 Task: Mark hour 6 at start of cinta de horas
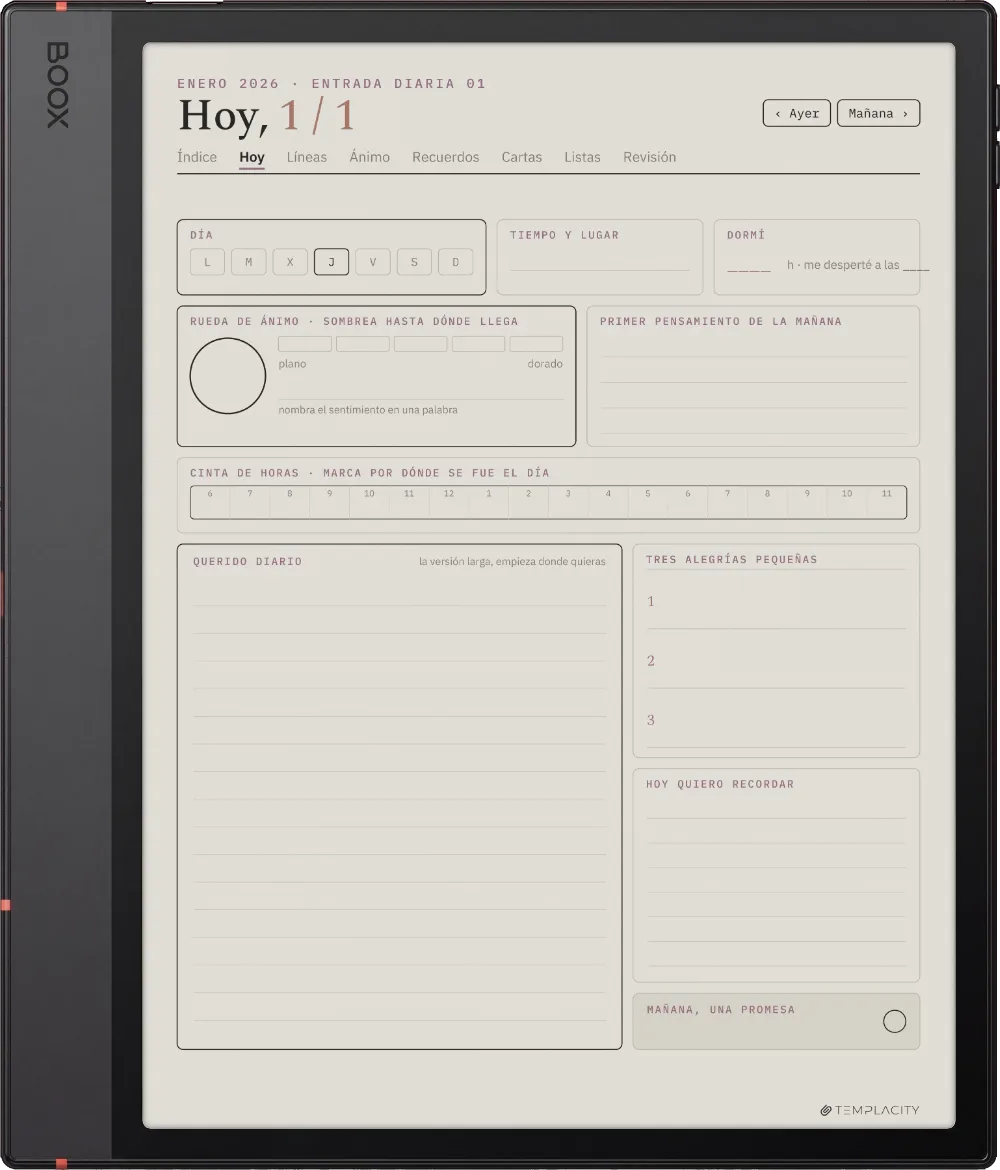coord(210,502)
